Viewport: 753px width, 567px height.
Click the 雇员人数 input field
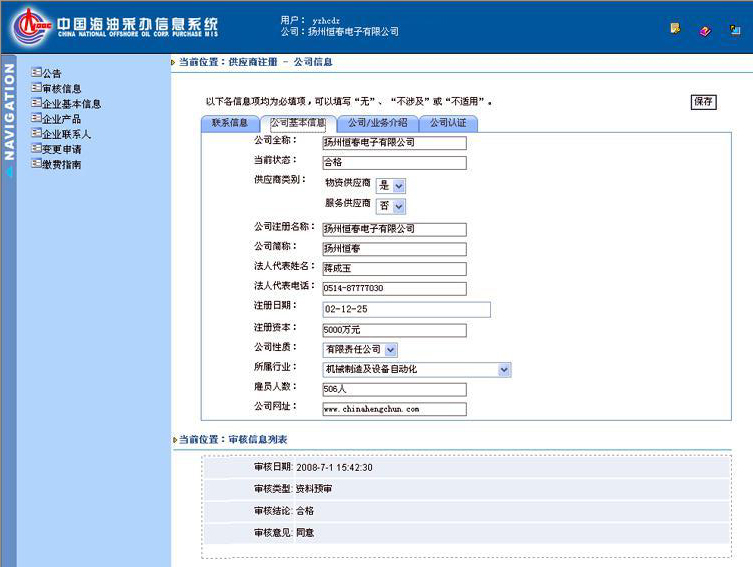[394, 389]
